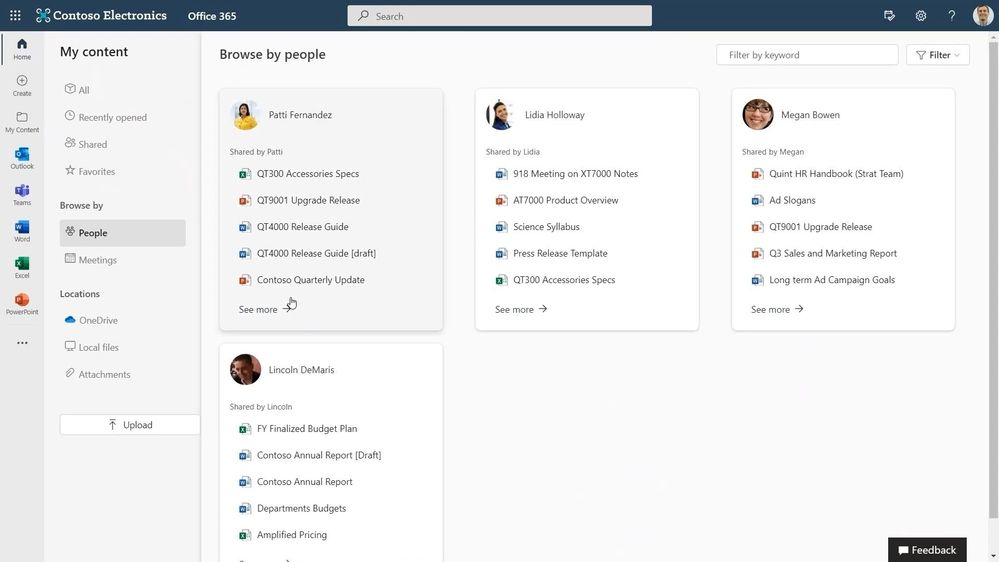Click Word icon beside Science Syllabus

(x=501, y=227)
